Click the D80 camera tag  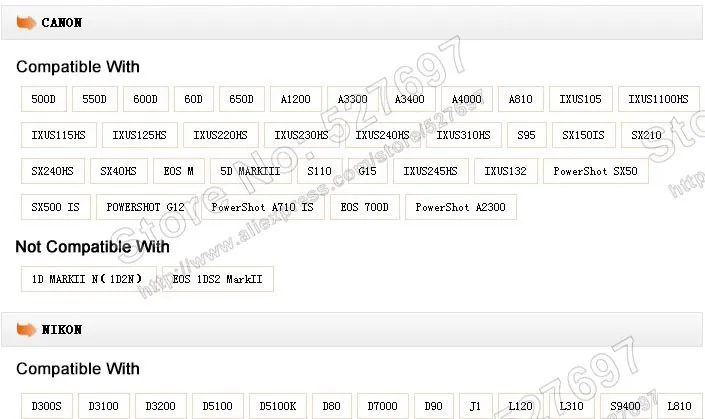click(x=332, y=406)
